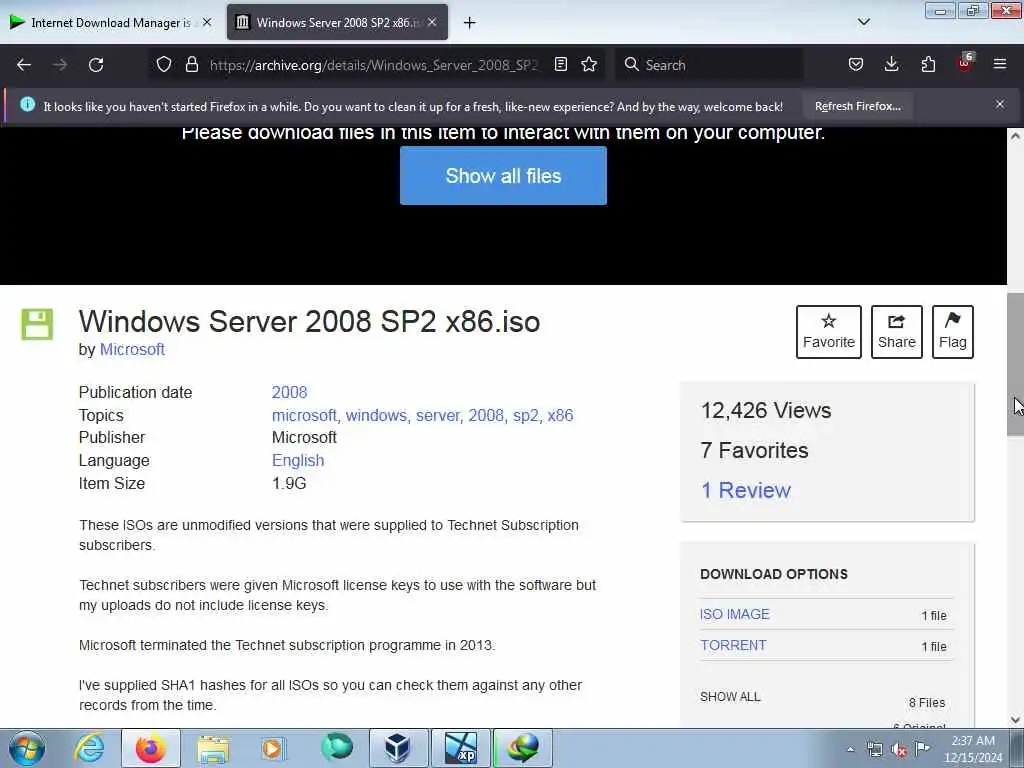
Task: Open the Action Center flag icon
Action: (922, 749)
